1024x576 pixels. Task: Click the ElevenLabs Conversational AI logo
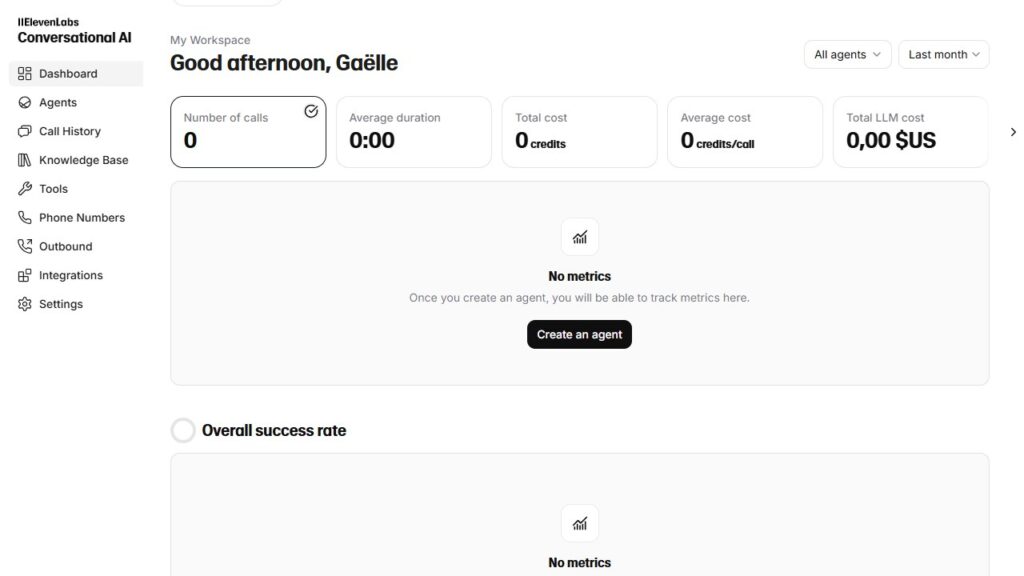74,31
